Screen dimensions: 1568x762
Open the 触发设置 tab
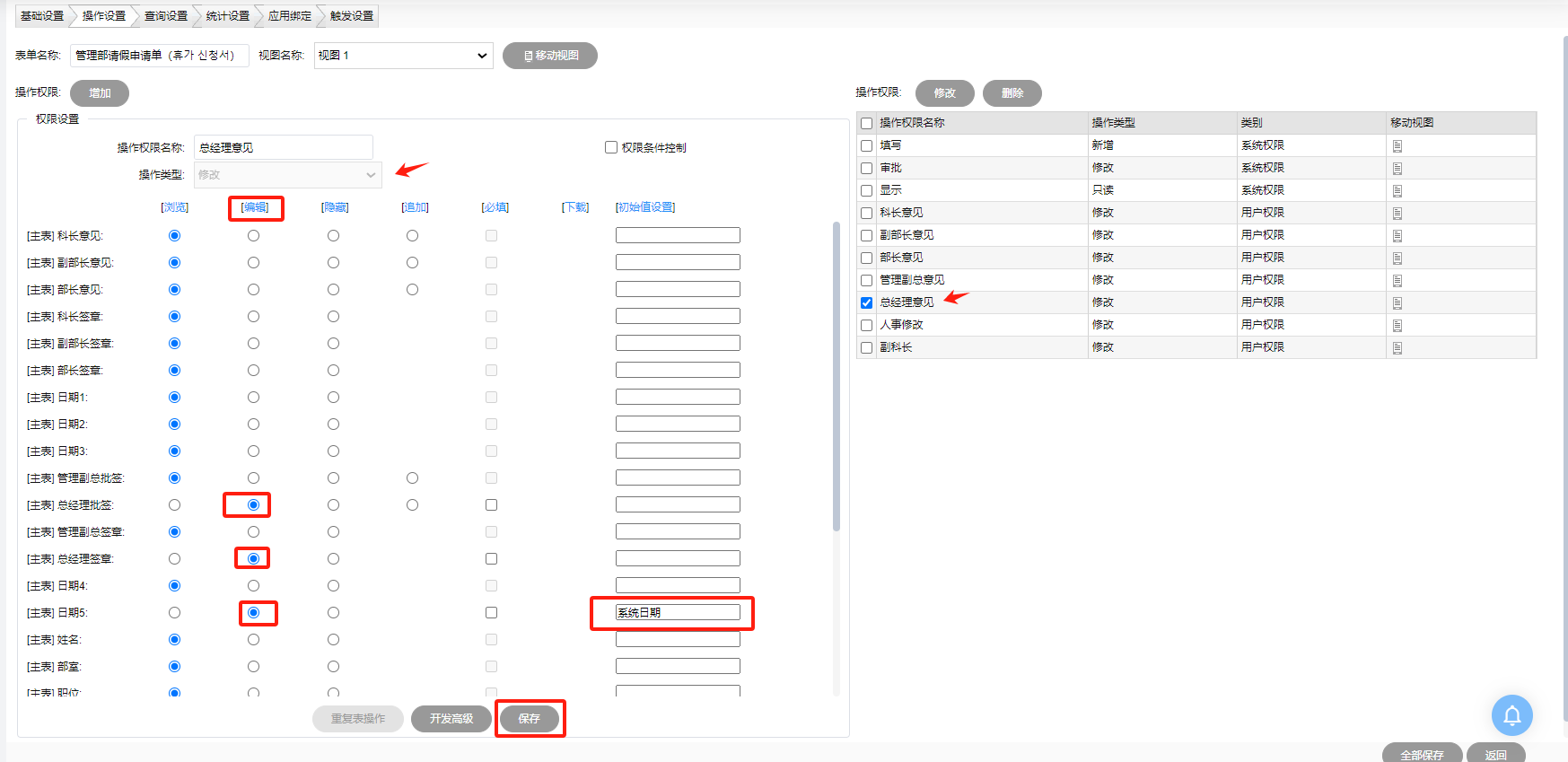[351, 16]
